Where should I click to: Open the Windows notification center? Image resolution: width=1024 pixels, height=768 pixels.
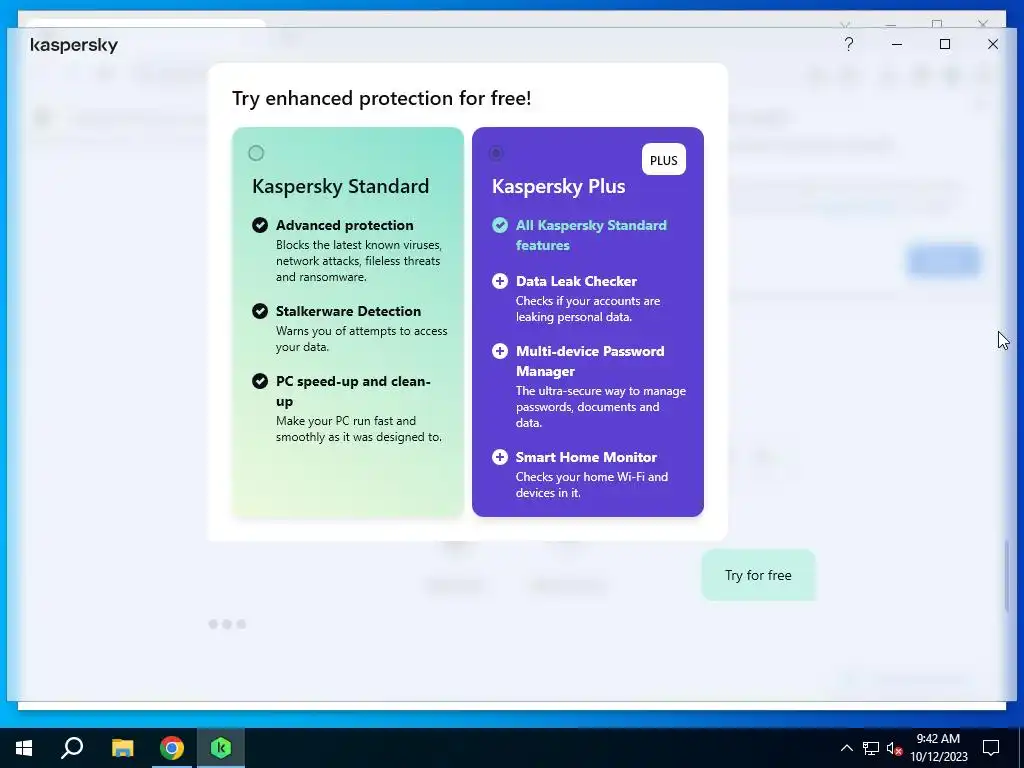coord(991,748)
